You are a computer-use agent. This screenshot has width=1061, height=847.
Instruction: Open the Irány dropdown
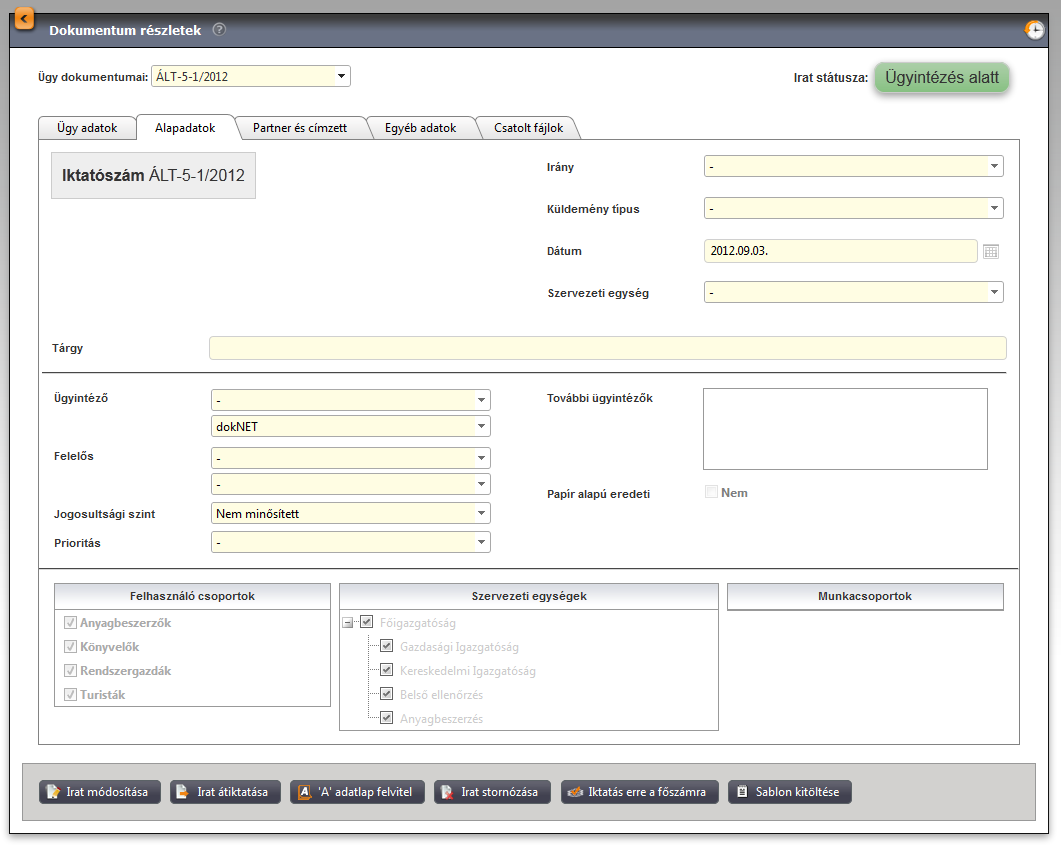pyautogui.click(x=854, y=166)
